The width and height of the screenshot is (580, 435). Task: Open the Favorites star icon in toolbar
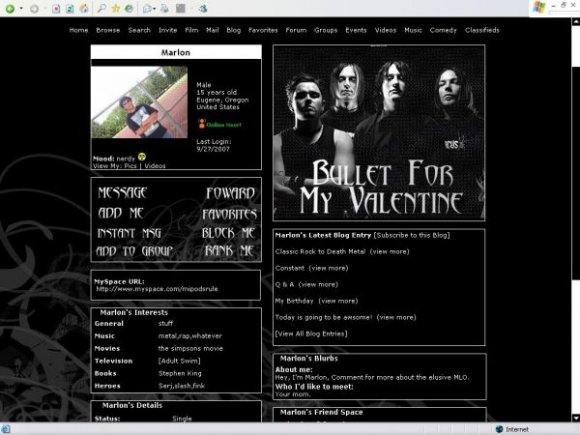tap(116, 8)
